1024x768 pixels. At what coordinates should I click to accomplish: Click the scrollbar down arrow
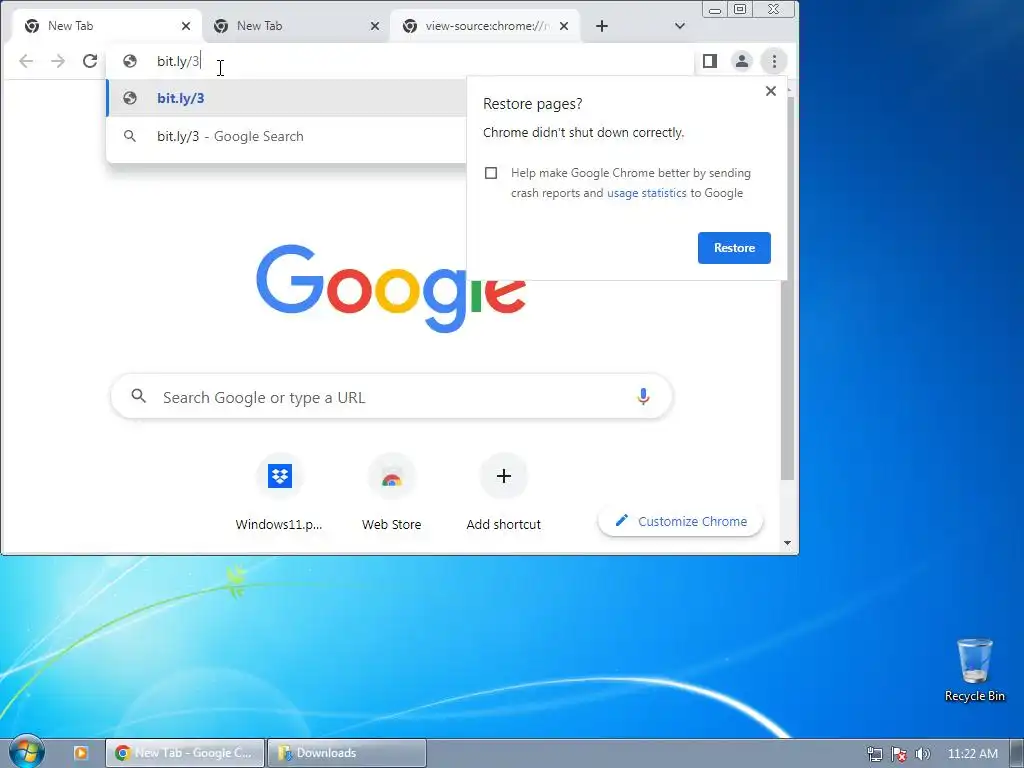788,543
